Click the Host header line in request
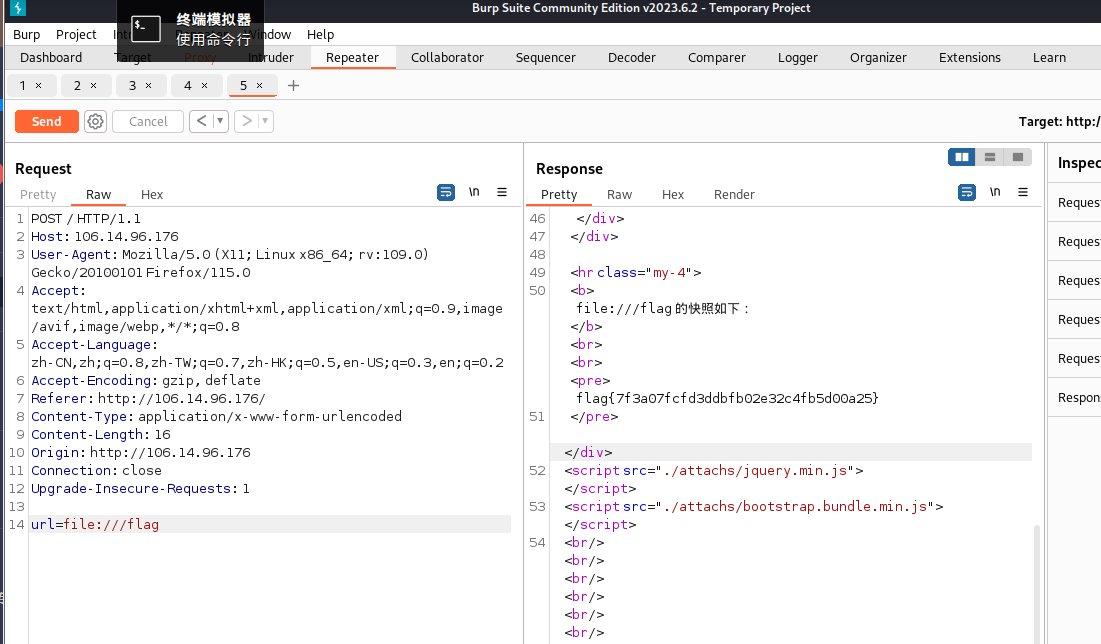The image size is (1101, 644). click(x=105, y=237)
